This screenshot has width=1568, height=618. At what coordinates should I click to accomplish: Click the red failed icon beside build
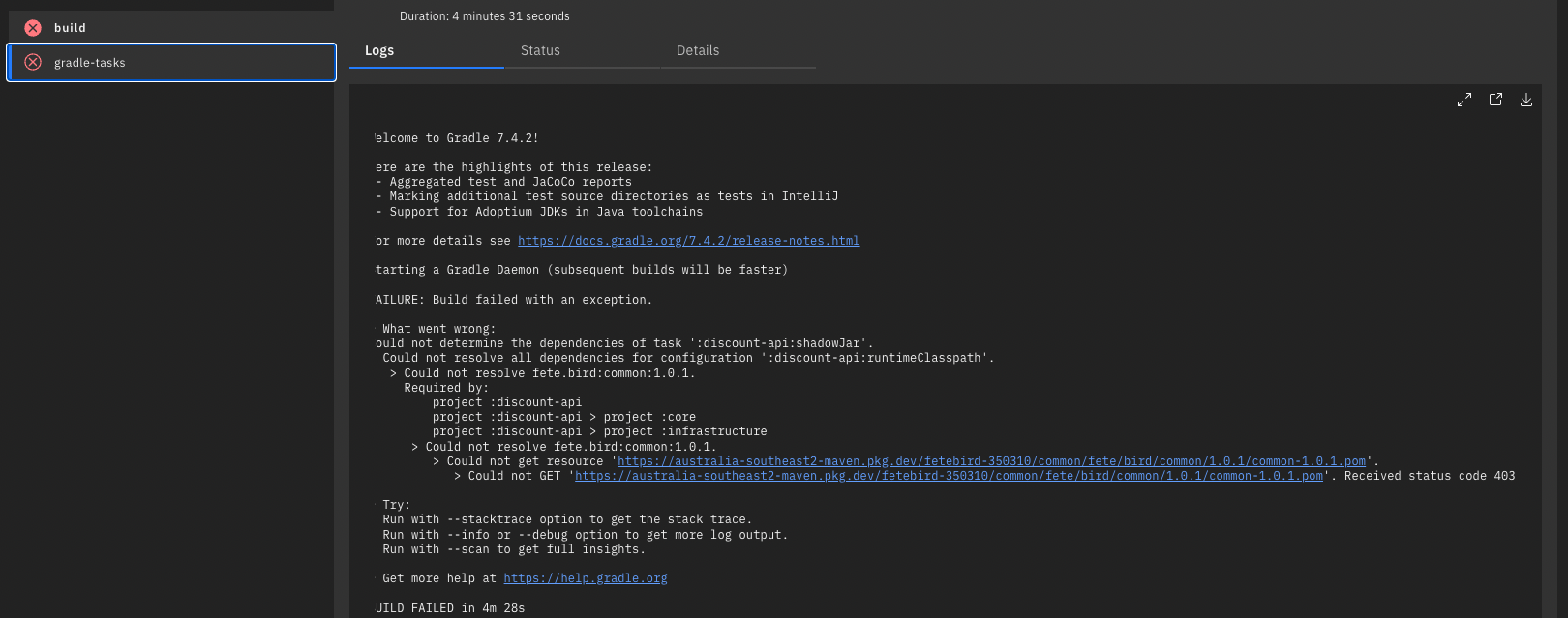click(x=33, y=28)
